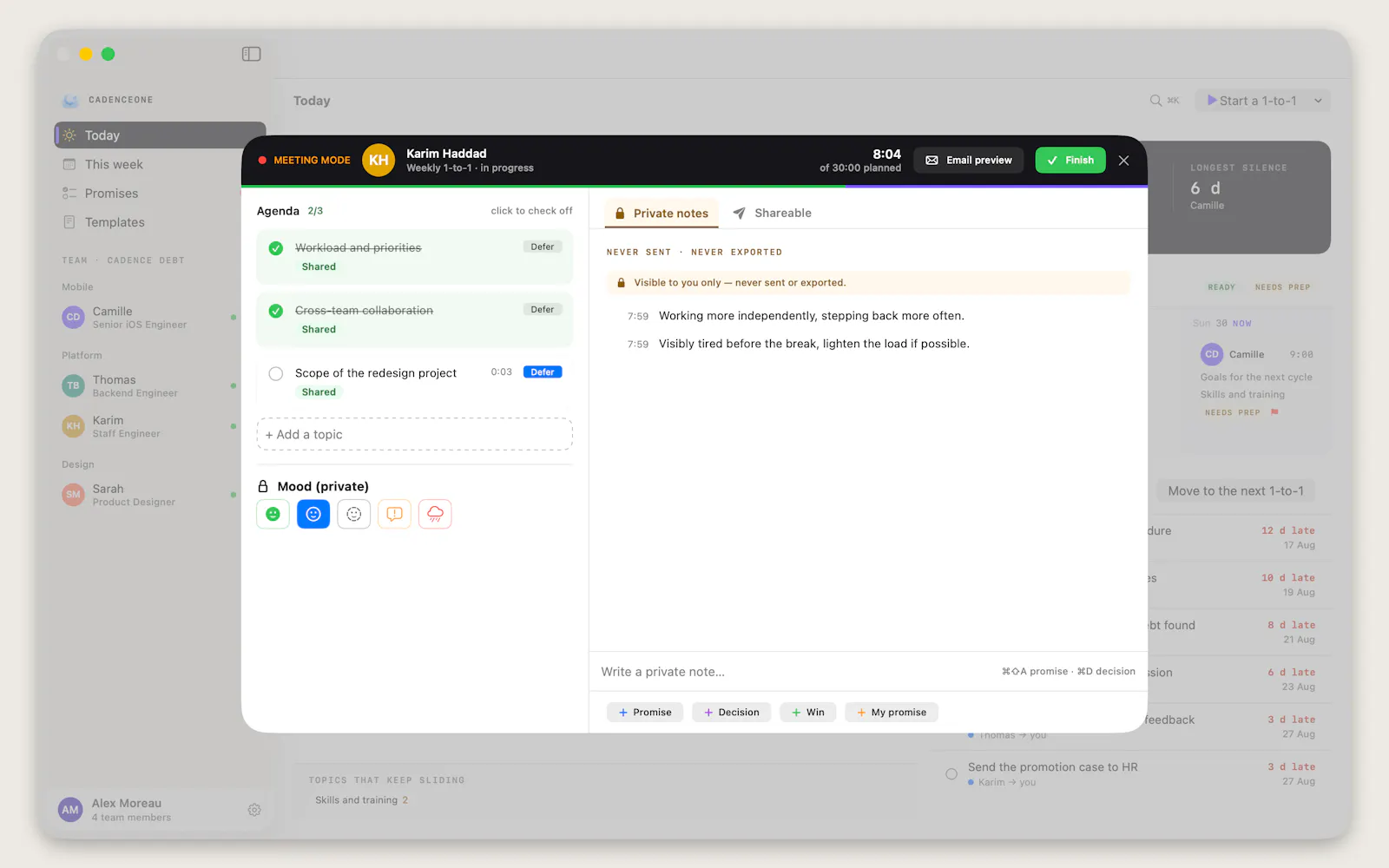Open Thomas Backend Engineer entry
1389x868 pixels.
[x=148, y=386]
